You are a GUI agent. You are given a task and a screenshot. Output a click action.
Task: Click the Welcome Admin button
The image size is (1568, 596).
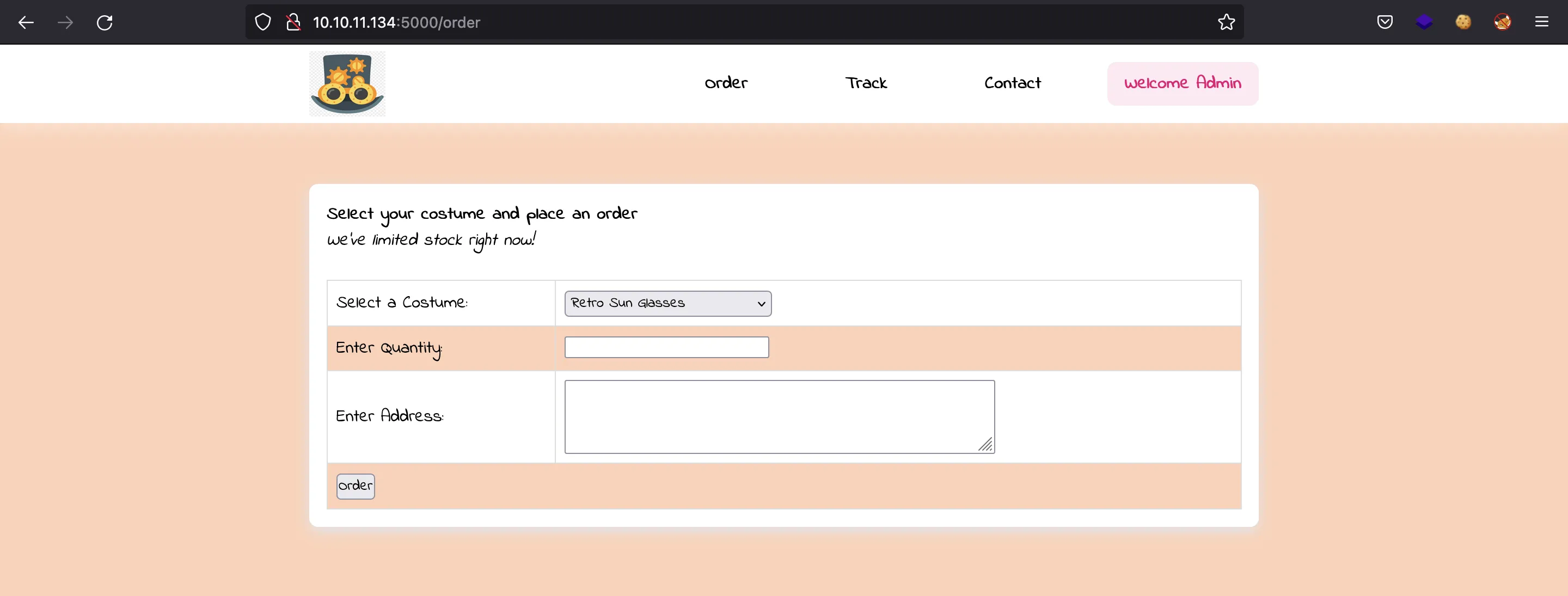pos(1182,83)
